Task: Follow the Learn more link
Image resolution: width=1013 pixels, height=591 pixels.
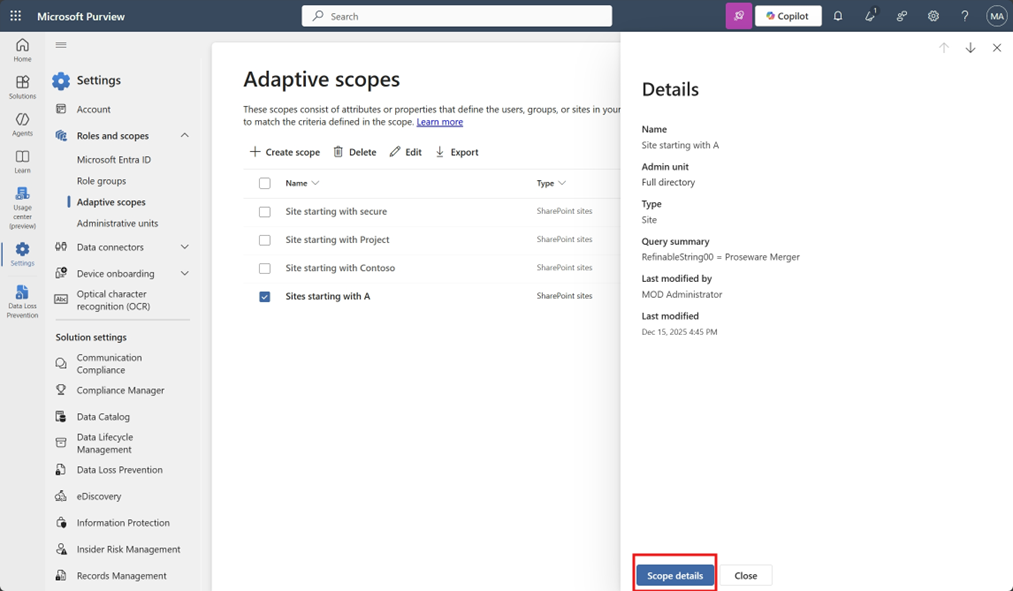Action: [440, 121]
